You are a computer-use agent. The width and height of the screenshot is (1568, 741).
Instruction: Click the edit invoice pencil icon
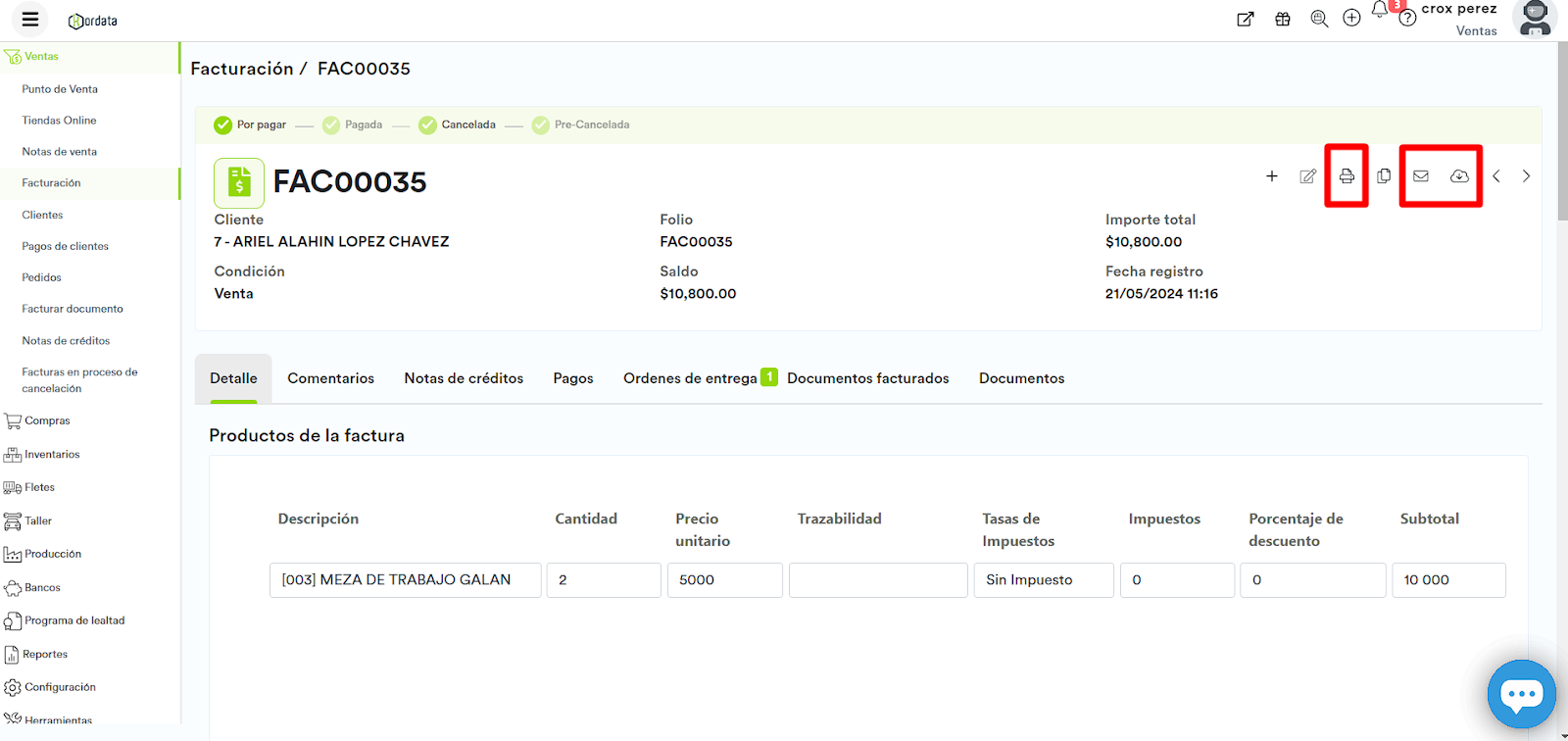1307,176
